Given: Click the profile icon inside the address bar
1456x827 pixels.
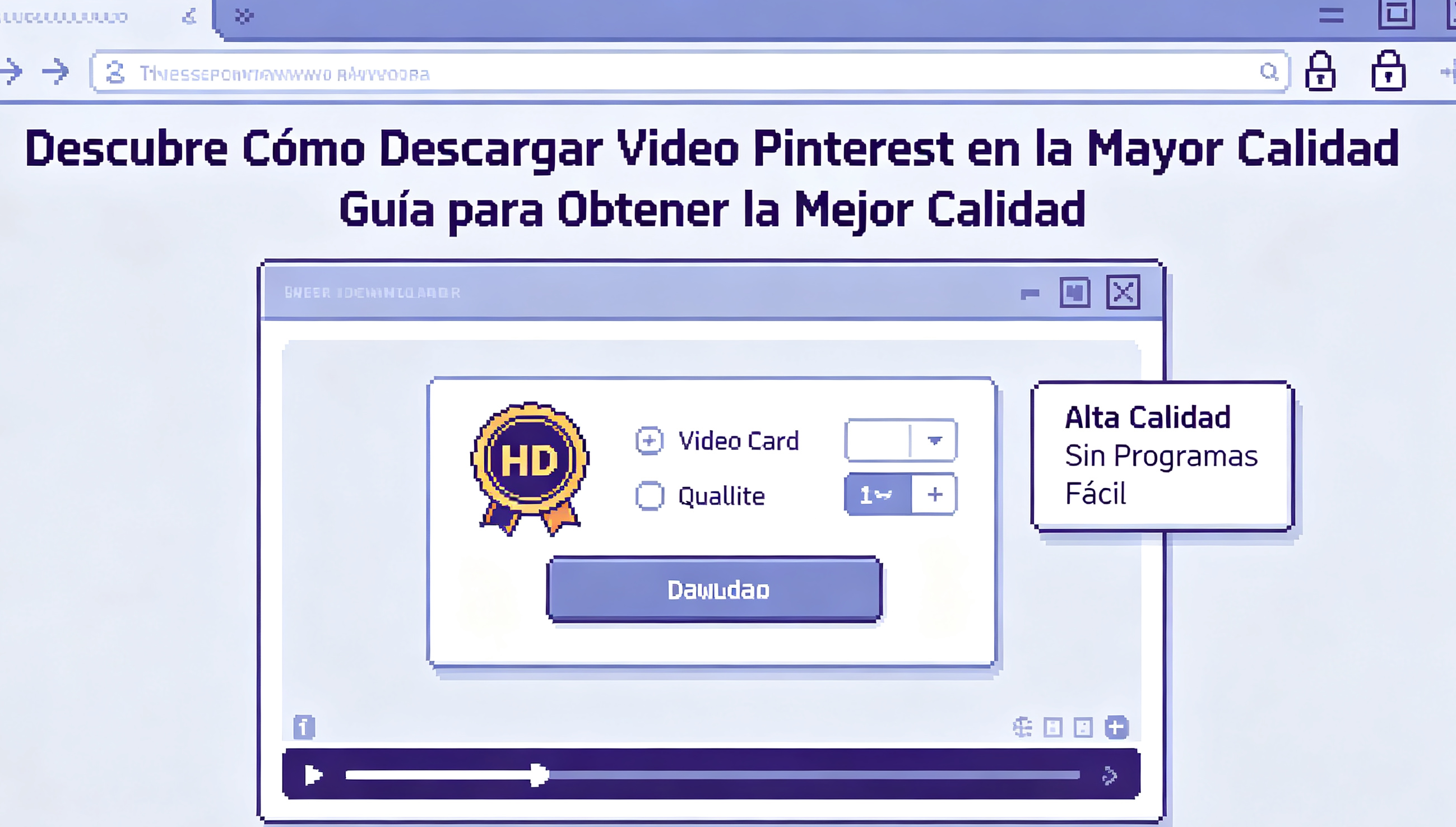Looking at the screenshot, I should click(115, 73).
